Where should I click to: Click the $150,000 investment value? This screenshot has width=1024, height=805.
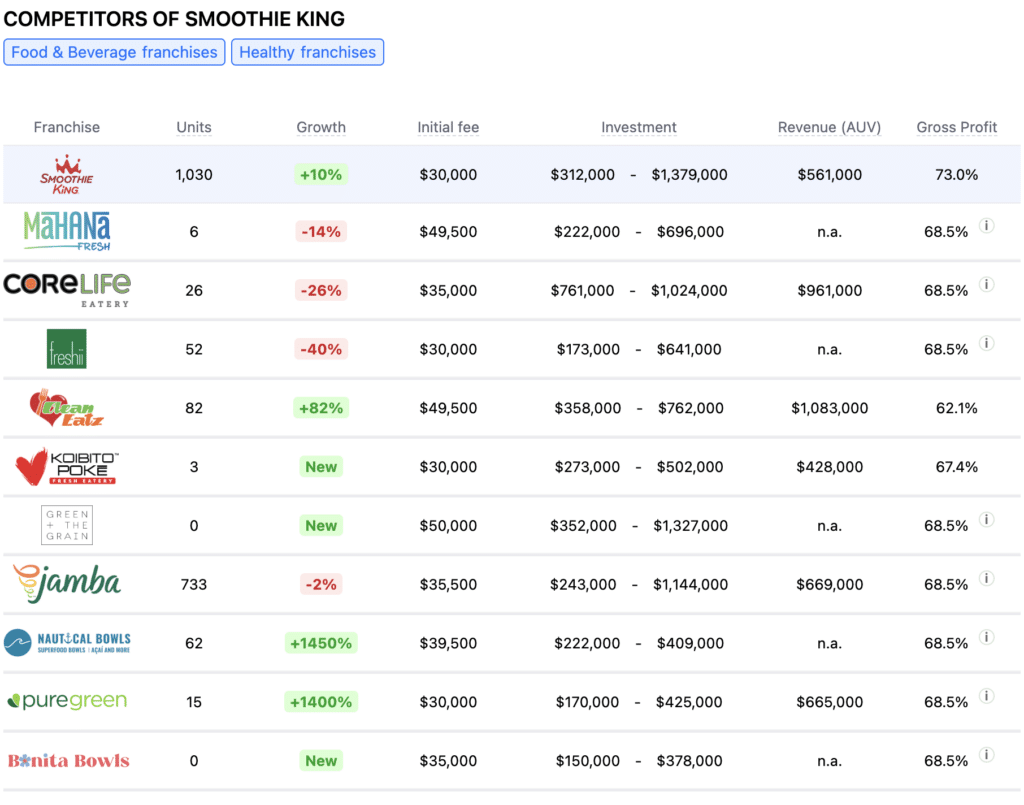click(x=588, y=761)
